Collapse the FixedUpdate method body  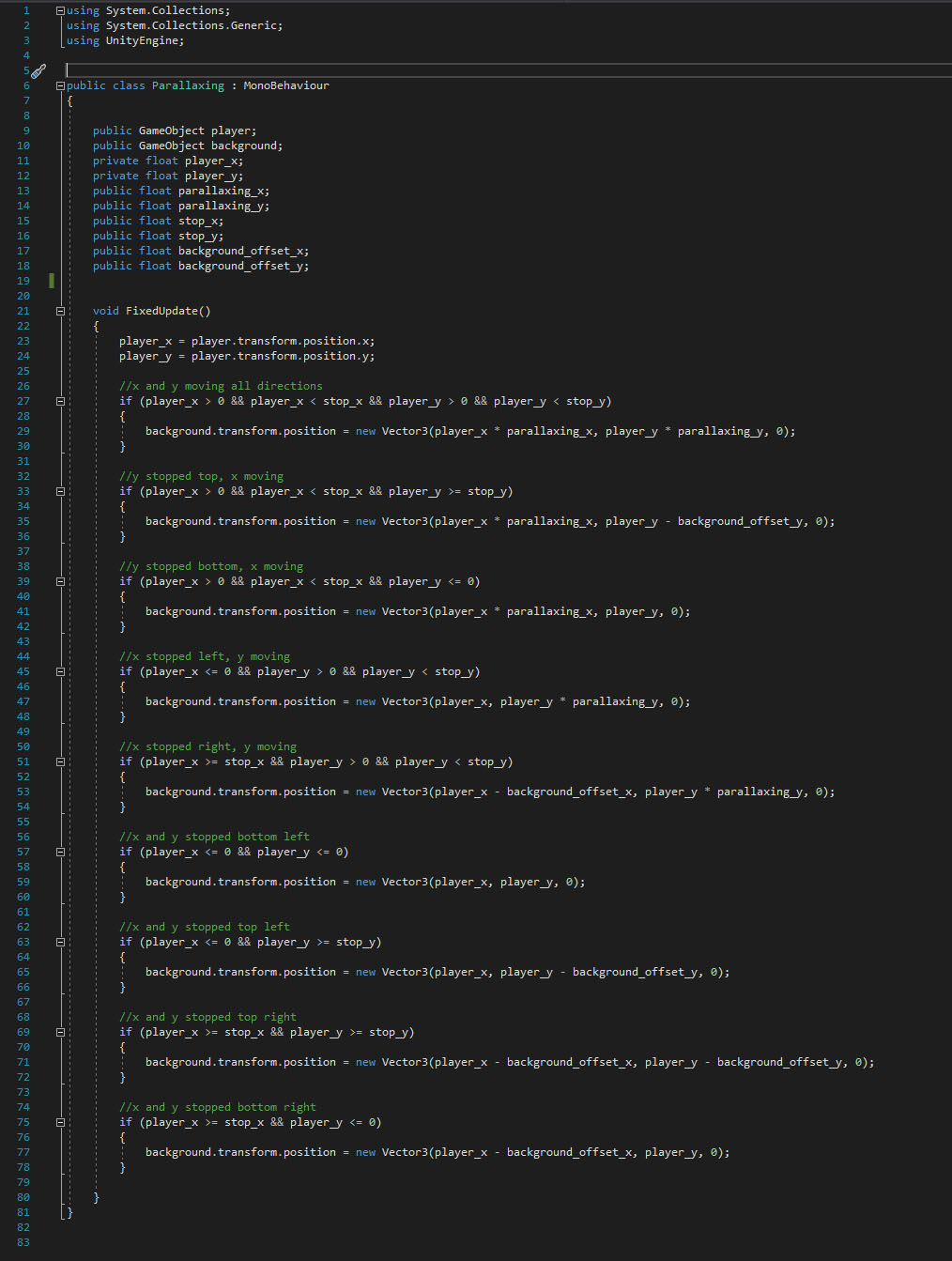tap(60, 311)
